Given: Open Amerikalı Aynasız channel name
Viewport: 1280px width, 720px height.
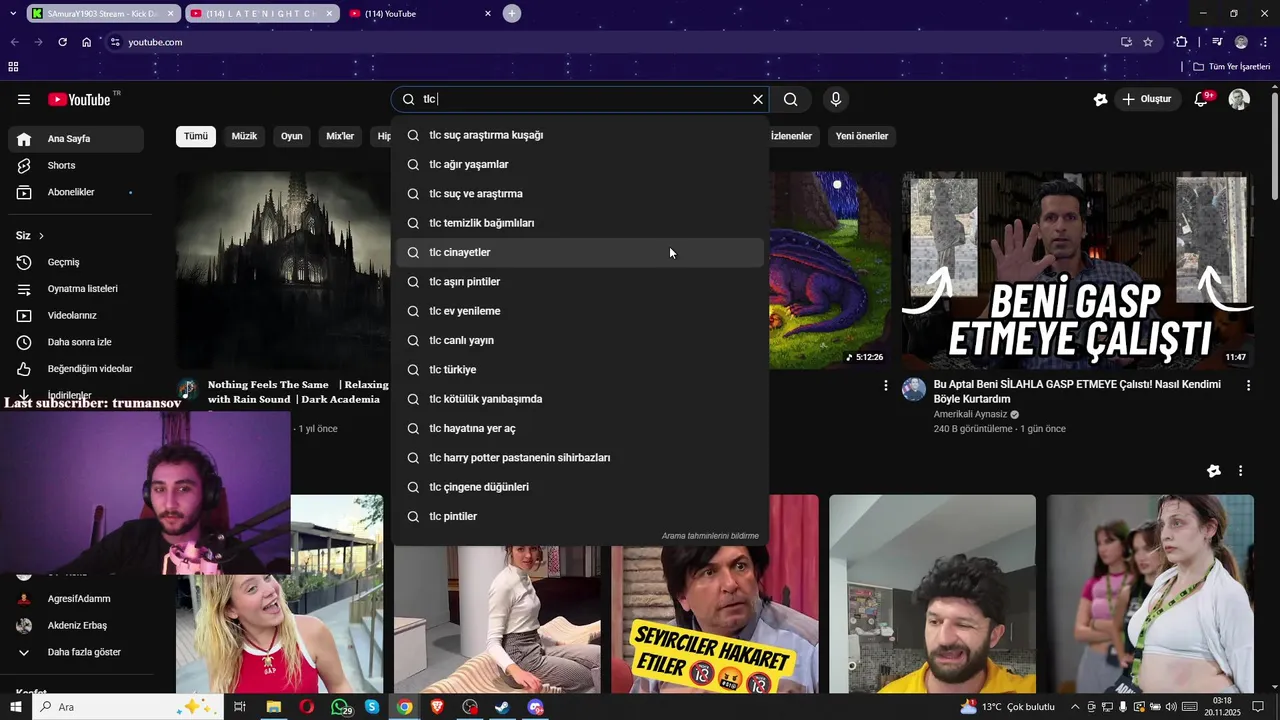Looking at the screenshot, I should point(970,414).
